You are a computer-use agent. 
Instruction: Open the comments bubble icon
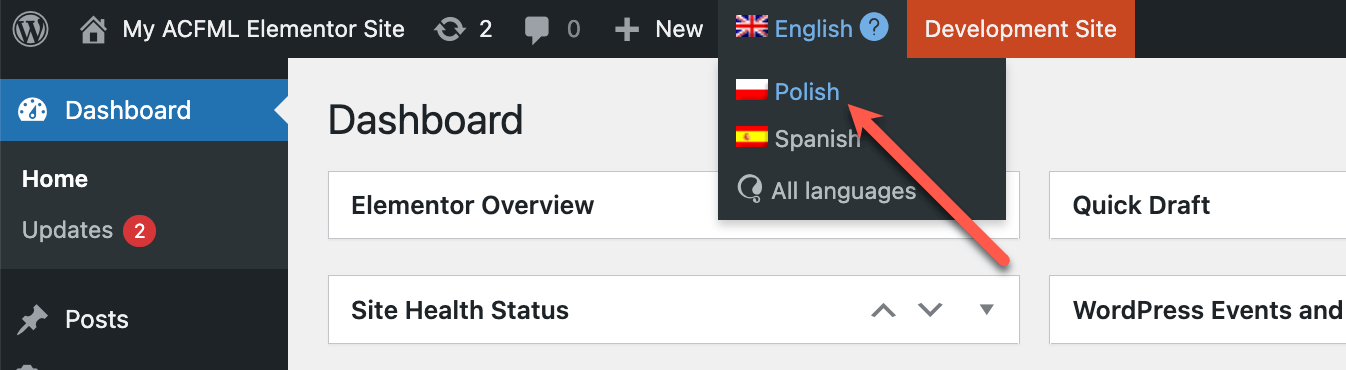[x=537, y=31]
